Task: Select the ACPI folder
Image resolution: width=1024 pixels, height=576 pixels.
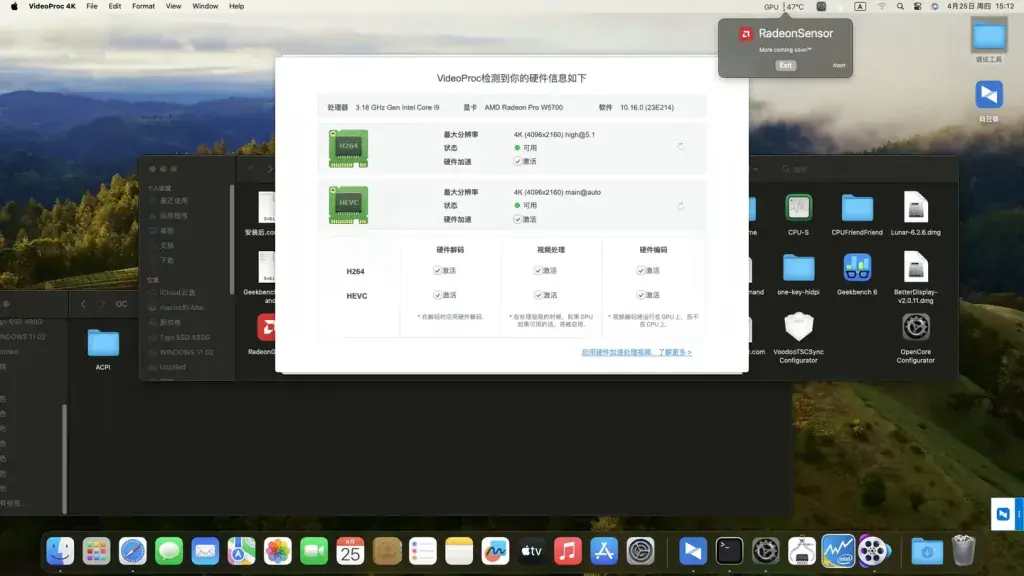Action: [x=103, y=350]
